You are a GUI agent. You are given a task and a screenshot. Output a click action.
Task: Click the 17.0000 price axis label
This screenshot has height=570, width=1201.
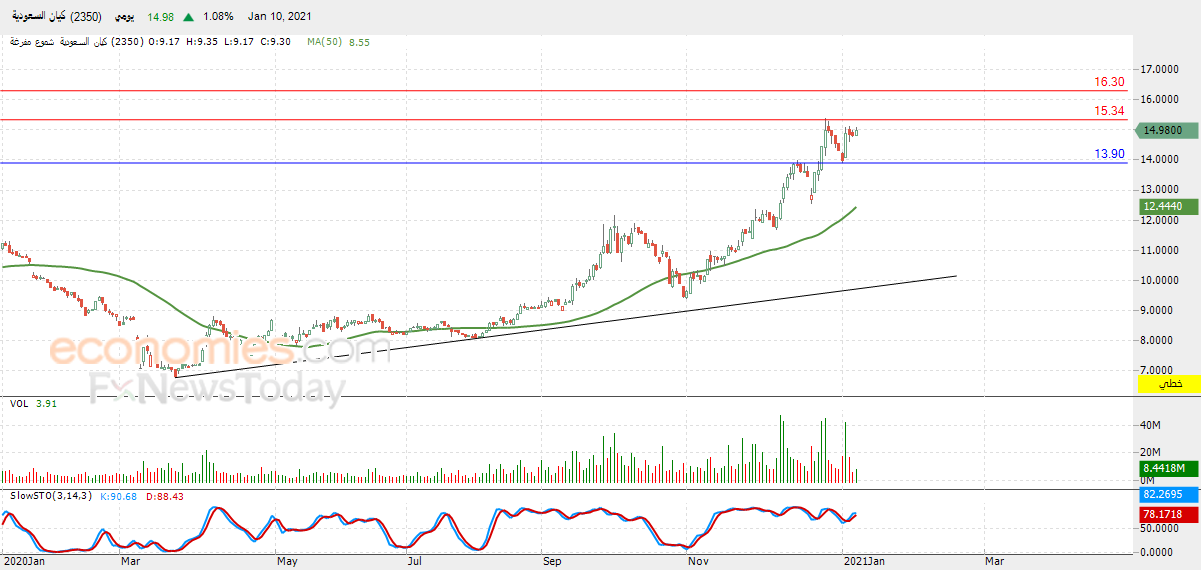pos(1161,69)
